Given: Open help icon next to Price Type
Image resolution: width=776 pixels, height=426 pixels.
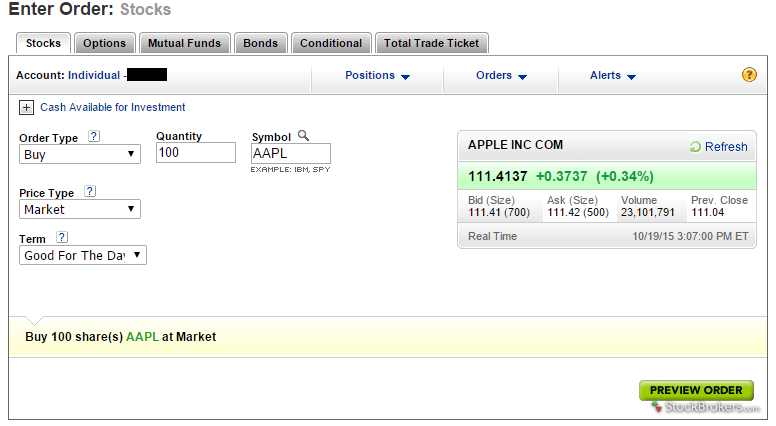Looking at the screenshot, I should point(90,192).
